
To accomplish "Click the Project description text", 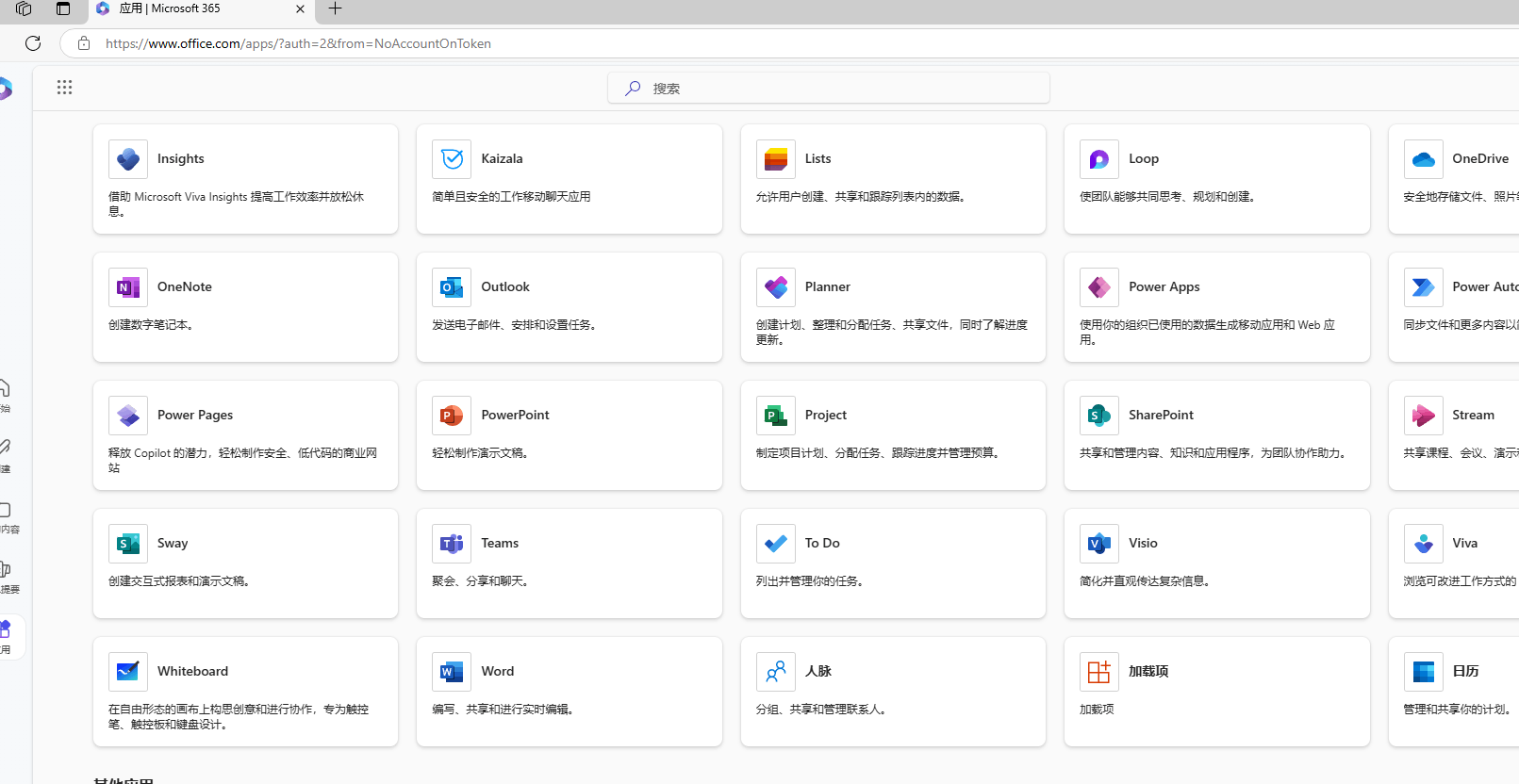I will [880, 453].
